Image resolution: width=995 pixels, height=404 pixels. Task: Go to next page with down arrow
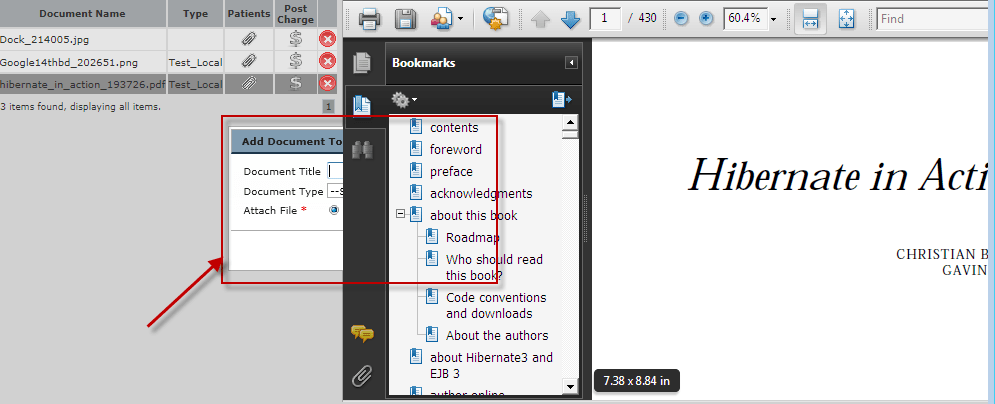click(570, 19)
